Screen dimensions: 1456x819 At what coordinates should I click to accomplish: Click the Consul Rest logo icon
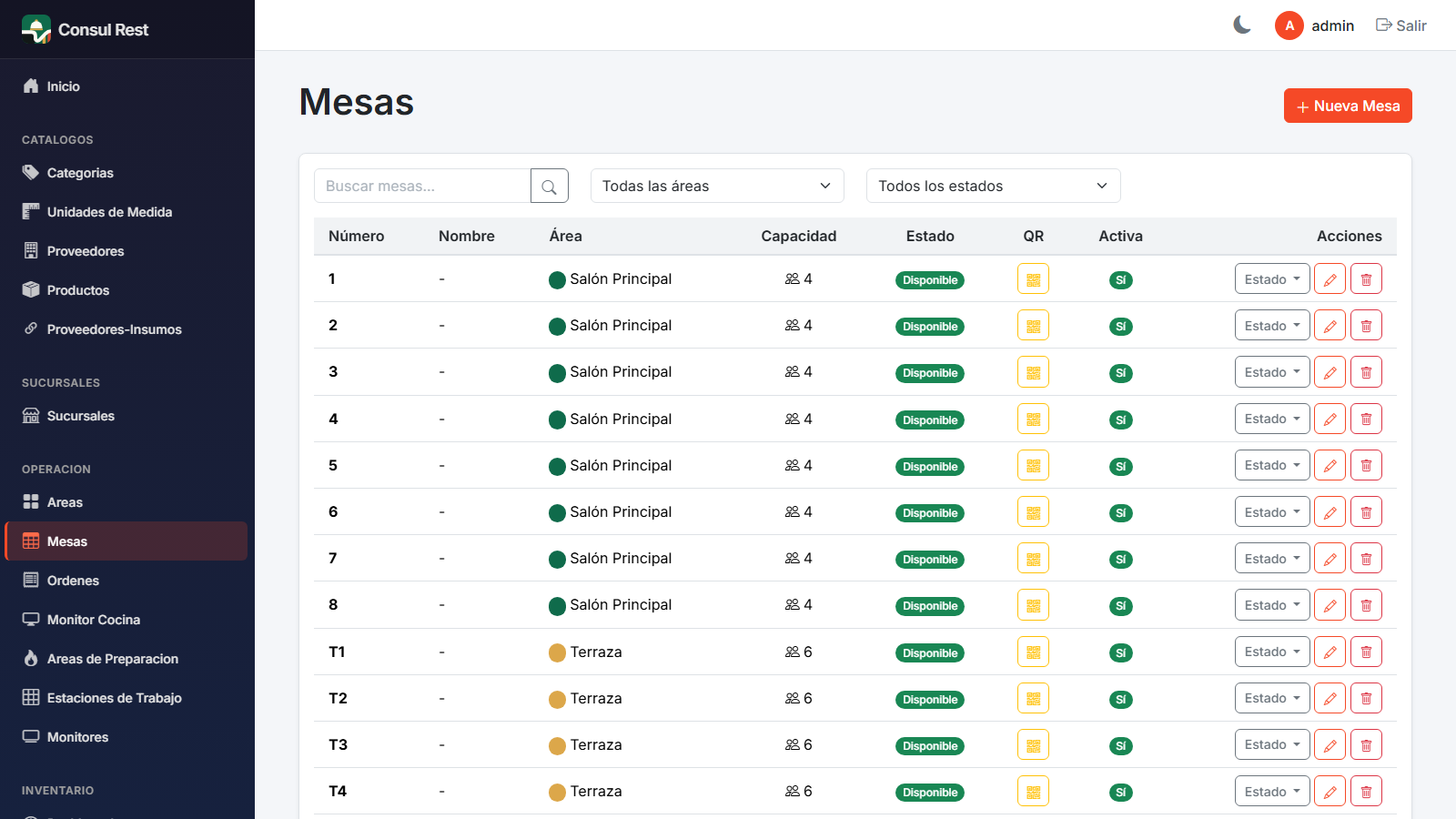click(x=36, y=29)
